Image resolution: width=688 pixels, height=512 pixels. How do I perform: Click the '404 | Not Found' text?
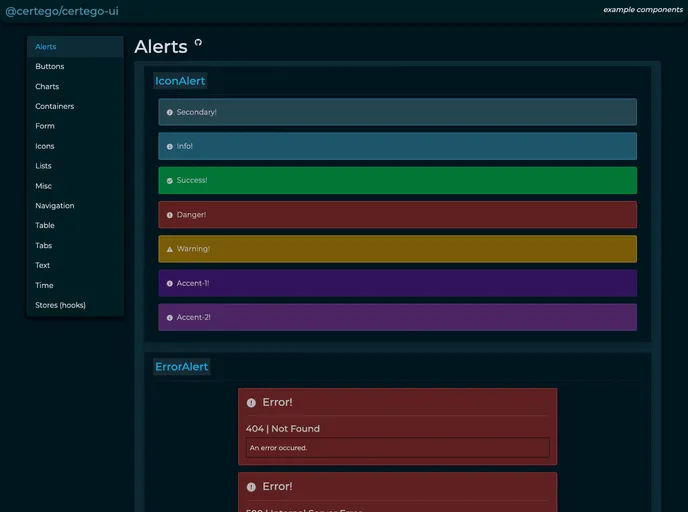tap(283, 429)
